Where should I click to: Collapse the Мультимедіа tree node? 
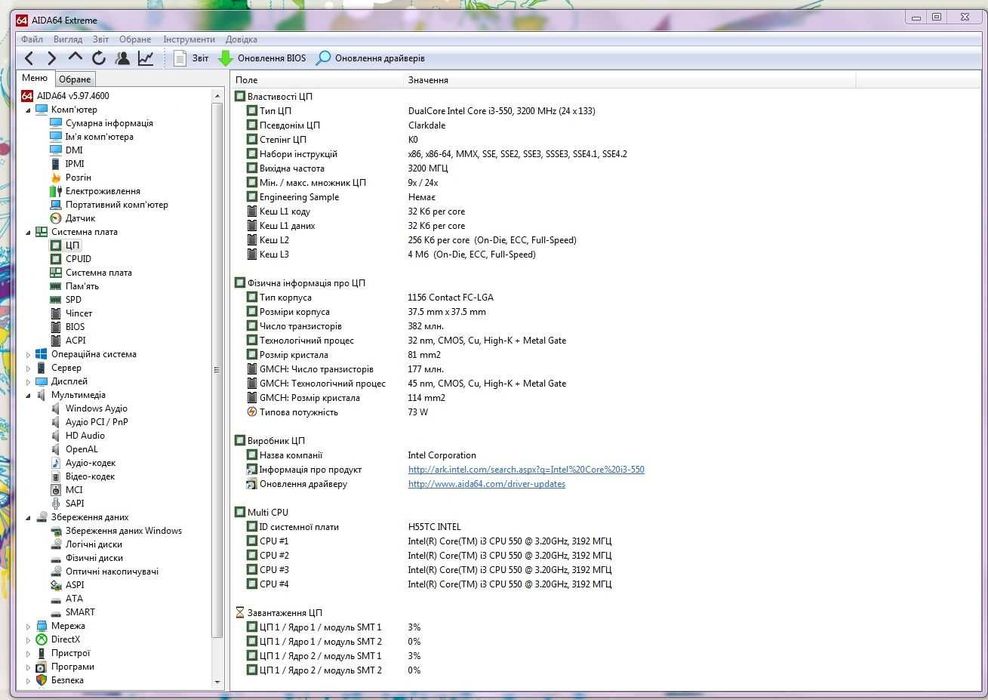coord(28,396)
